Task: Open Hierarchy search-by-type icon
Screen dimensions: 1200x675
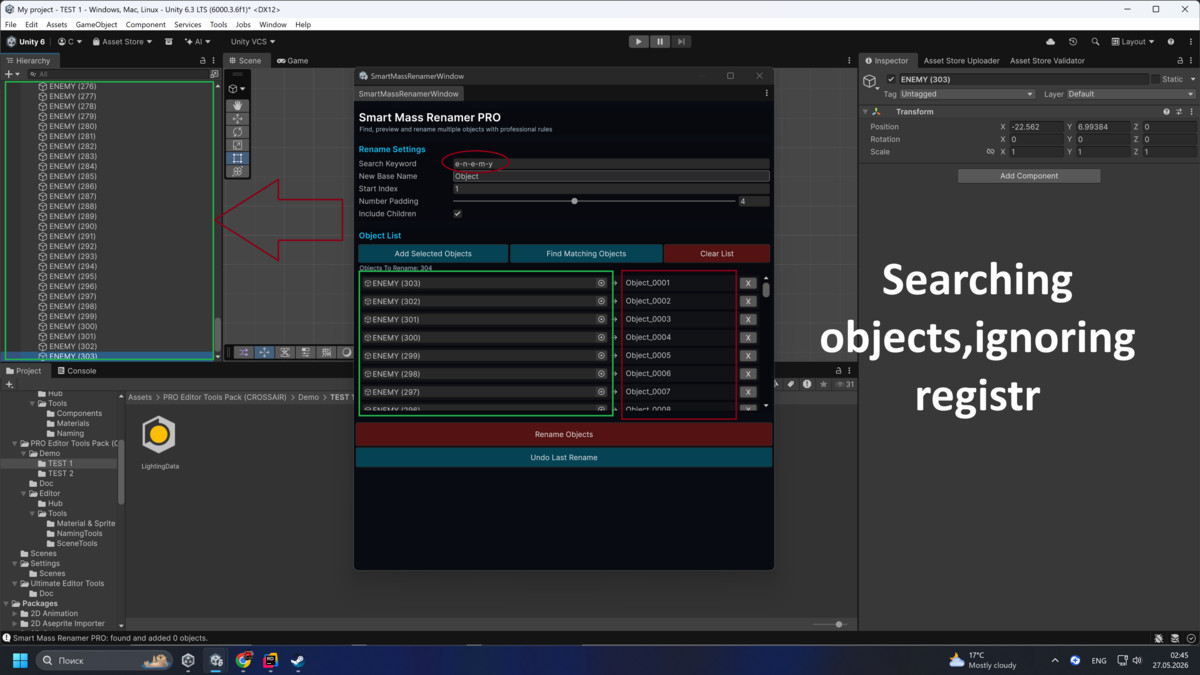Action: (214, 74)
